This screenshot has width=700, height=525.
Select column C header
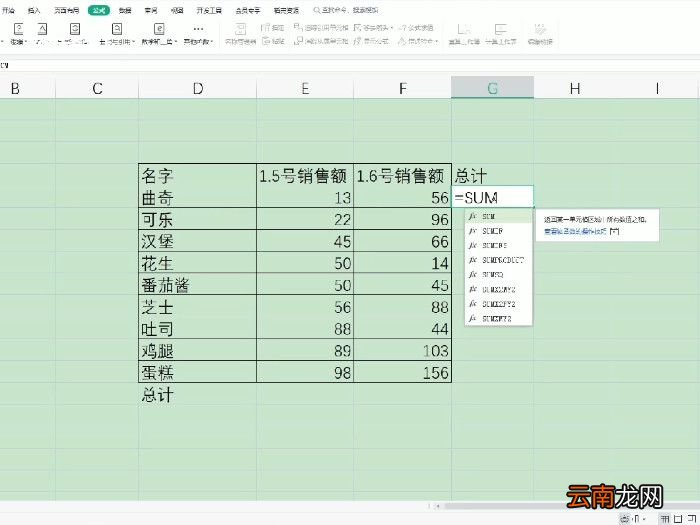coord(97,88)
